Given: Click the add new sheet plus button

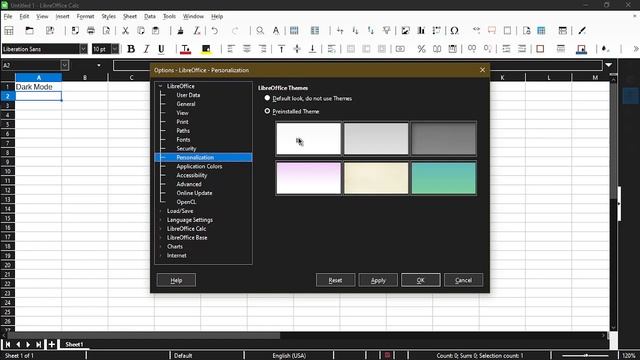Looking at the screenshot, I should click(52, 344).
